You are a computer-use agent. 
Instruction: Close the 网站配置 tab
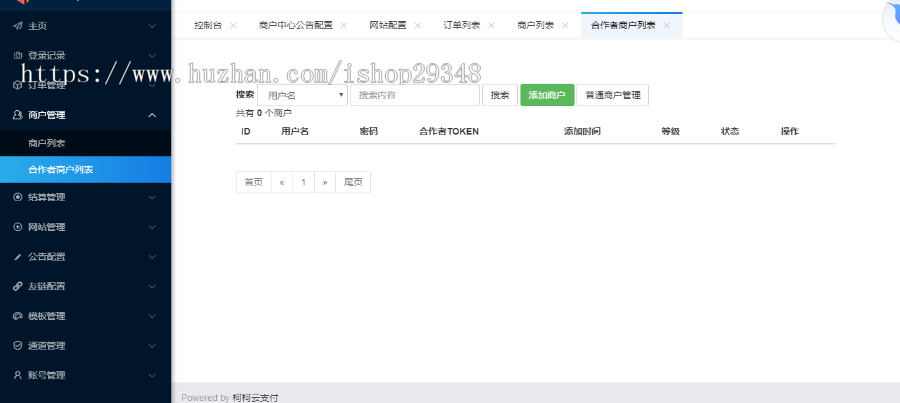[x=418, y=25]
